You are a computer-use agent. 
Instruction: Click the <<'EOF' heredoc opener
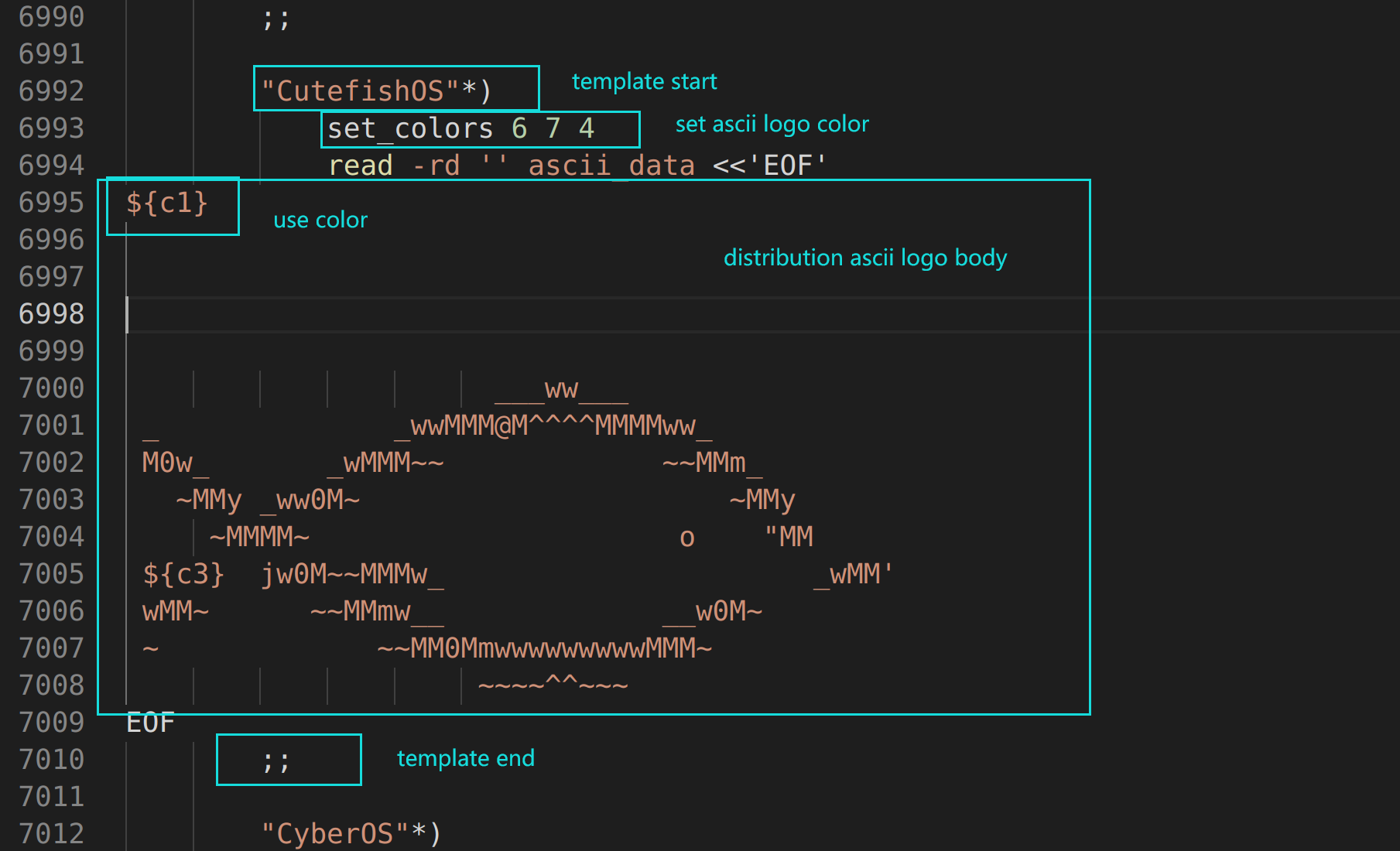coord(769,166)
